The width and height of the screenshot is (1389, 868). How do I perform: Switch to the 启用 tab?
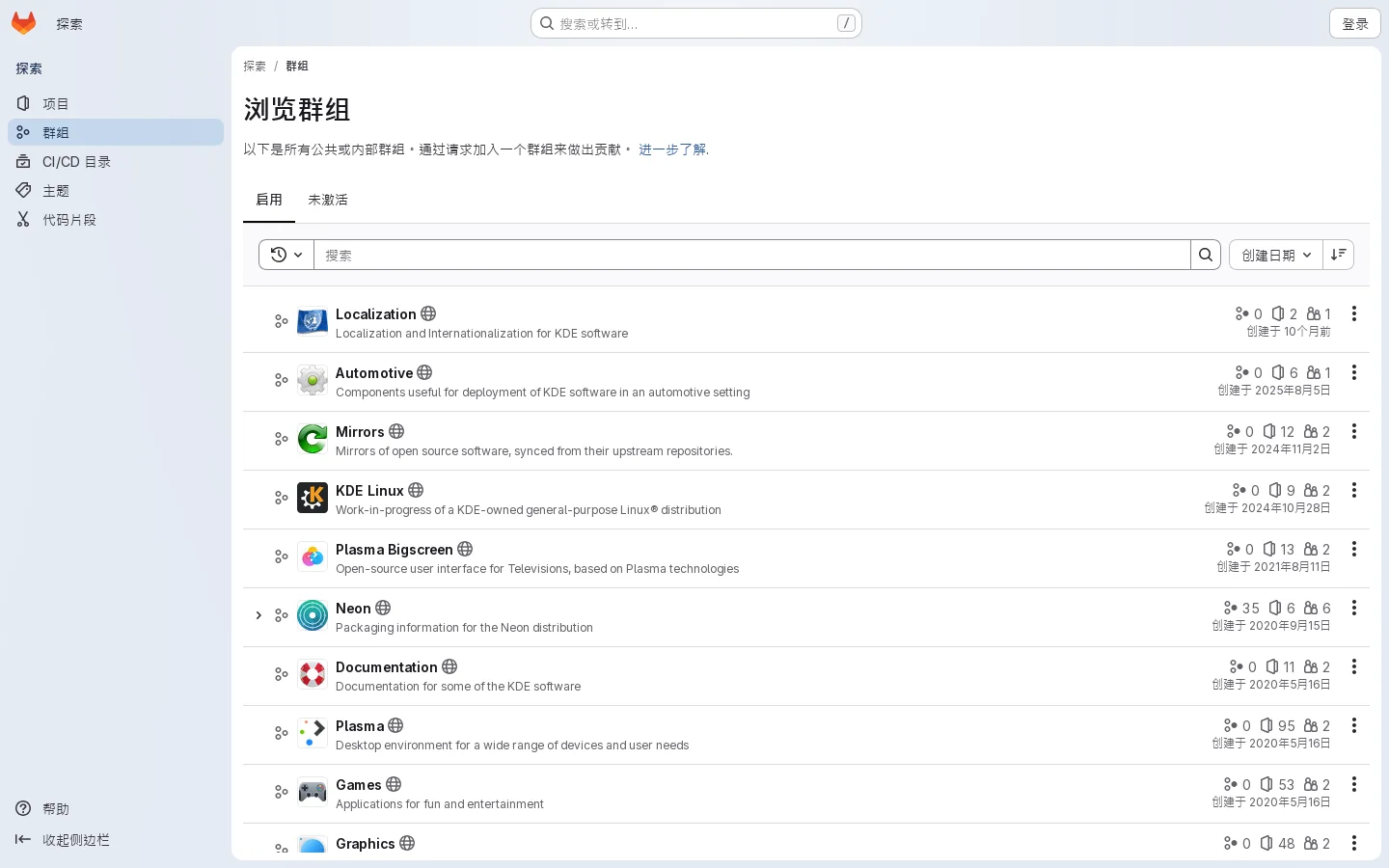pos(269,200)
